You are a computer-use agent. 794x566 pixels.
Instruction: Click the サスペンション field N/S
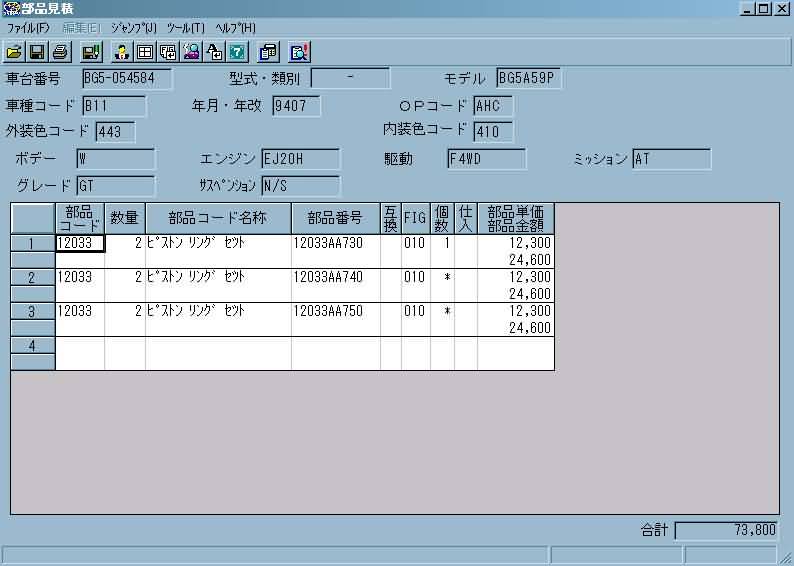(x=301, y=186)
